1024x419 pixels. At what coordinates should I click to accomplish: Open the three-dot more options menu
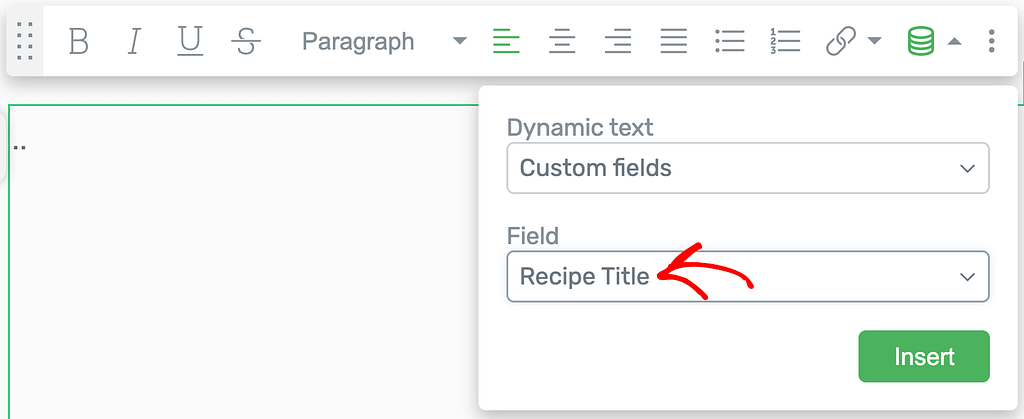(x=991, y=42)
